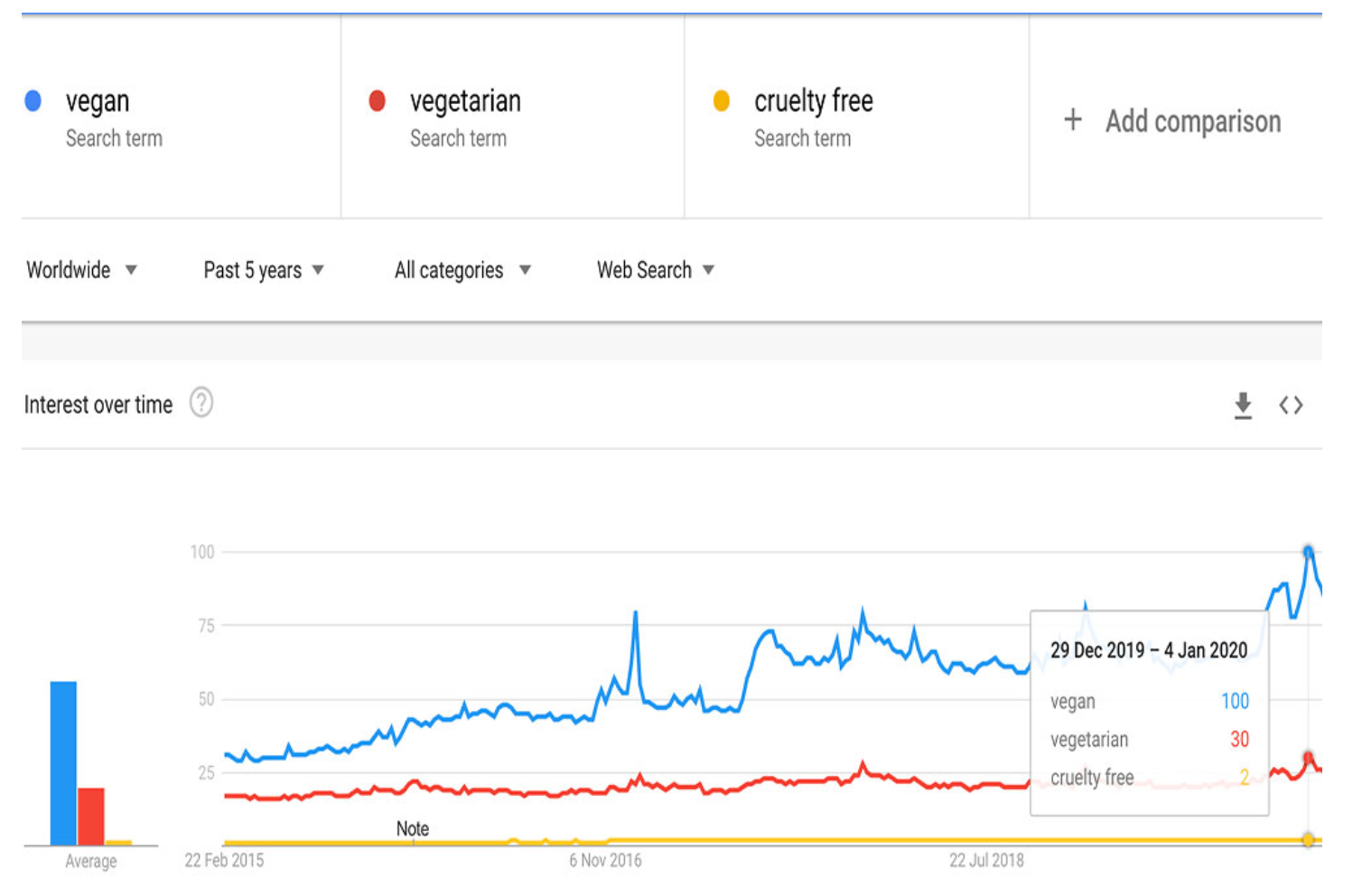This screenshot has height=896, width=1353.
Task: Open the Interest over time help icon
Action: pyautogui.click(x=201, y=403)
